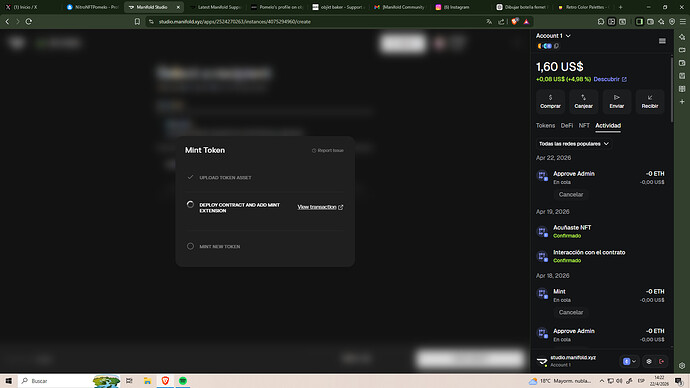Open sidebar settings gear
The width and height of the screenshot is (690, 388).
coord(682,366)
